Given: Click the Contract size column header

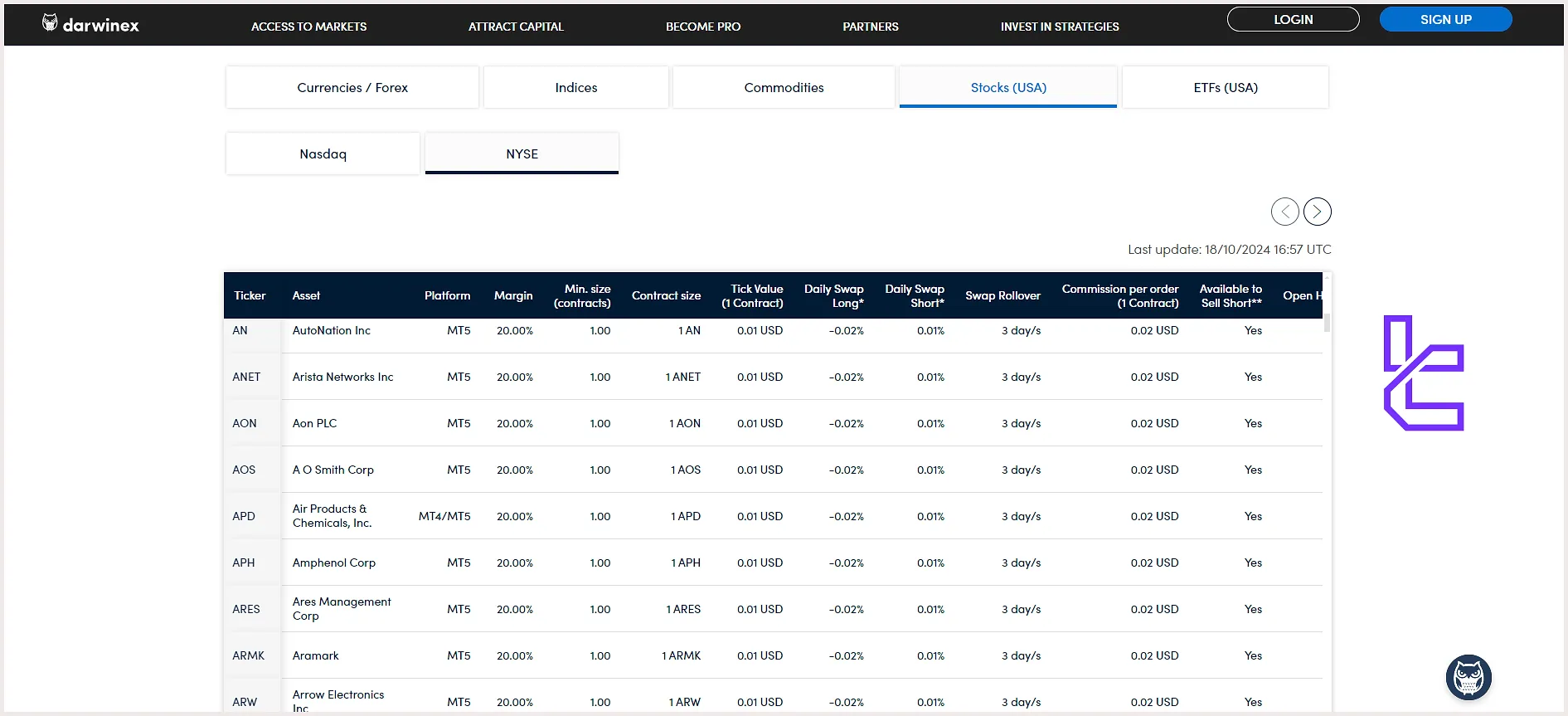Looking at the screenshot, I should 666,295.
